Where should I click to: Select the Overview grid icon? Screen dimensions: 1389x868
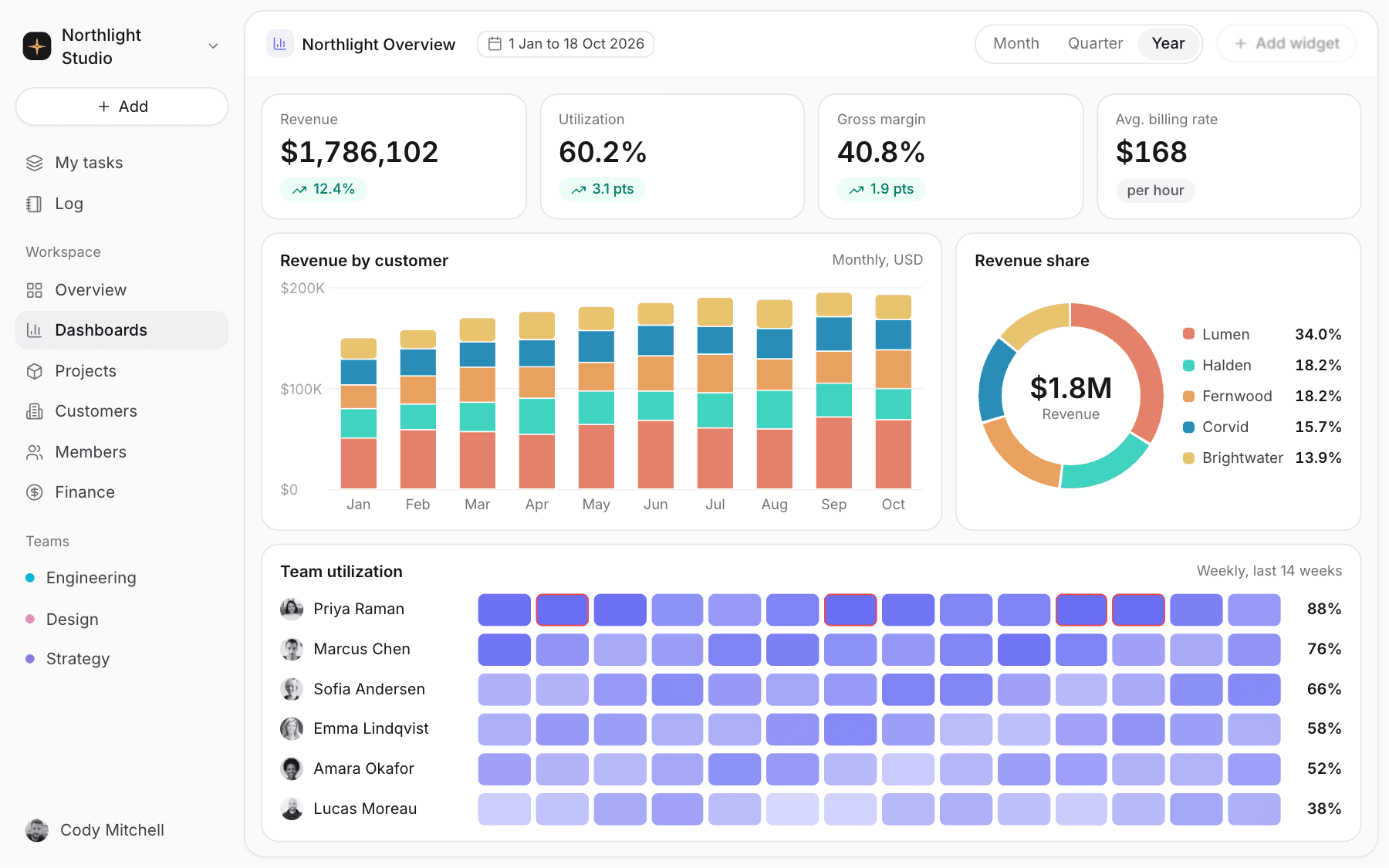tap(35, 290)
